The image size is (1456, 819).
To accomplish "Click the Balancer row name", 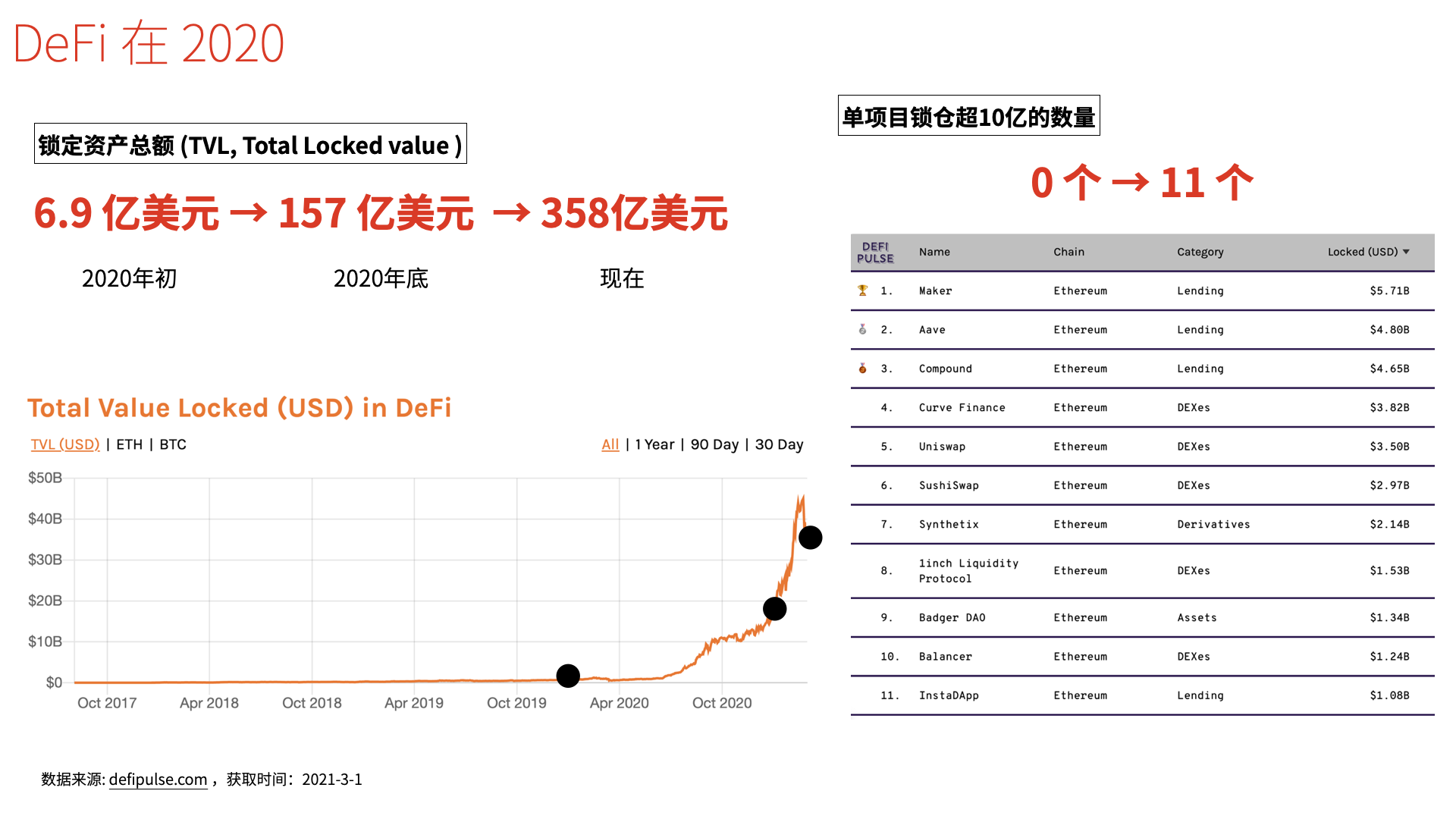I will pyautogui.click(x=945, y=657).
